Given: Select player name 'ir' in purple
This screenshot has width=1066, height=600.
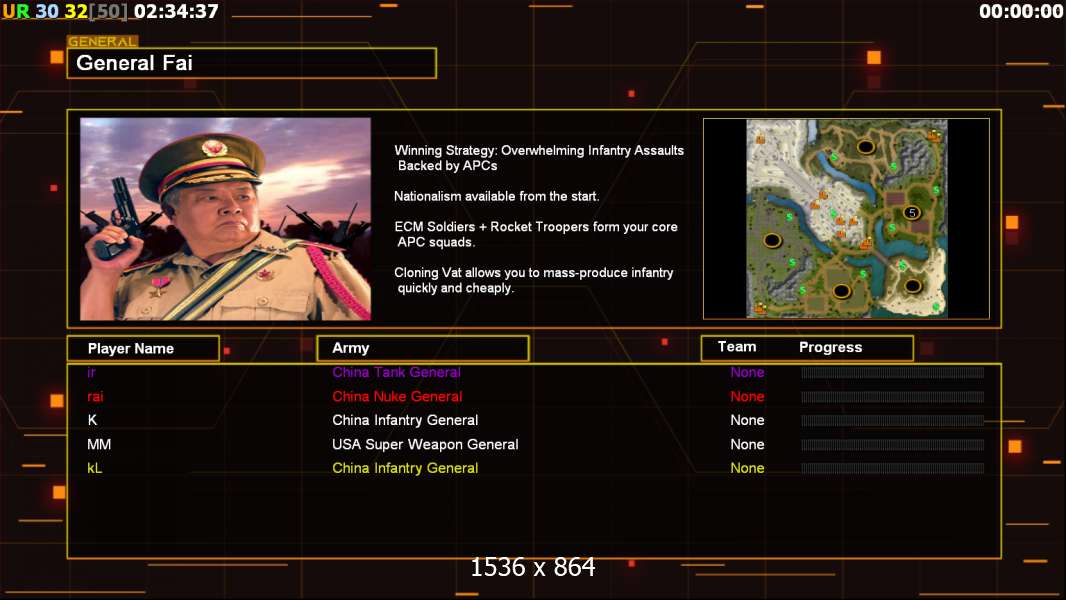Looking at the screenshot, I should 91,372.
